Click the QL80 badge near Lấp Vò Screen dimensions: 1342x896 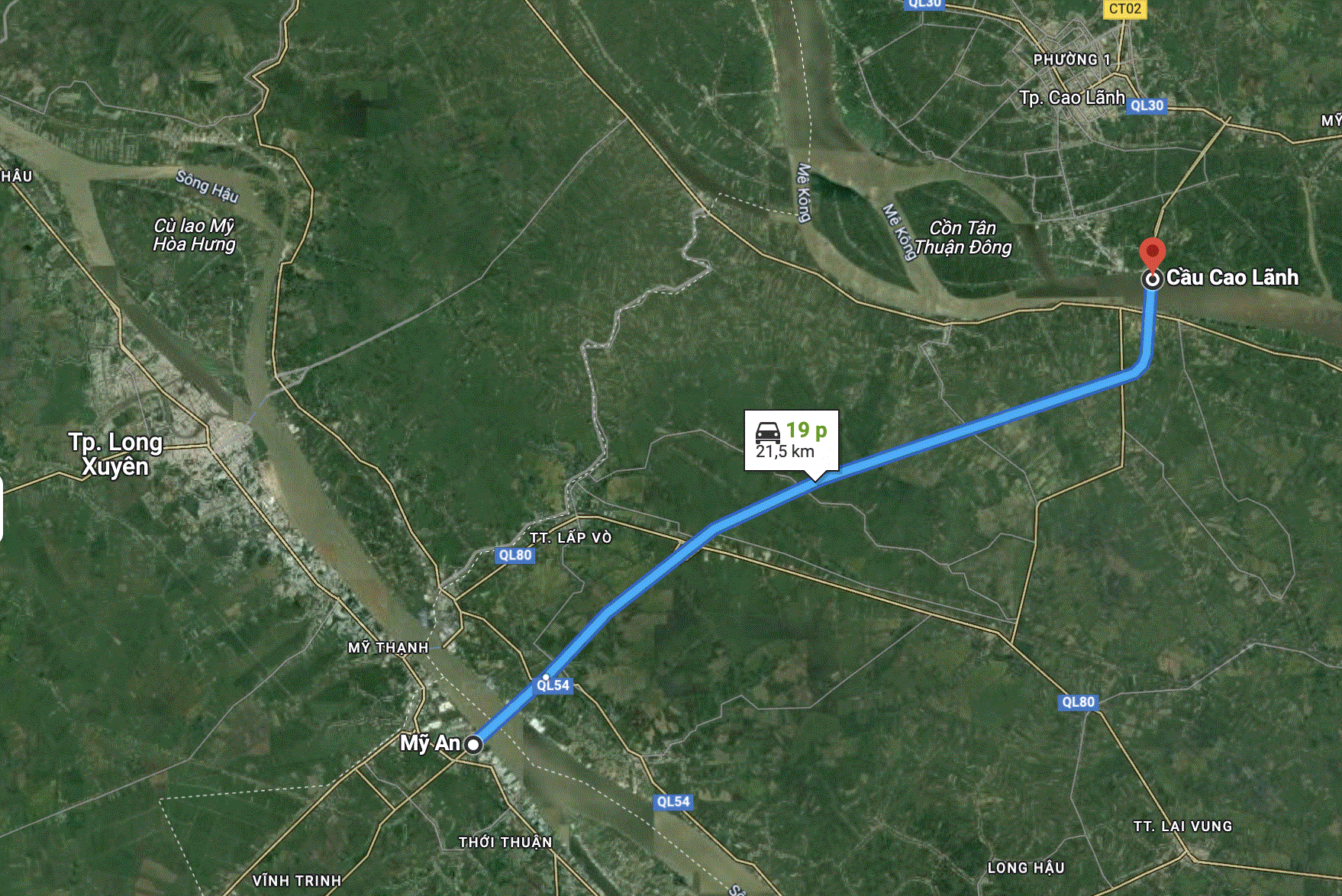point(515,555)
